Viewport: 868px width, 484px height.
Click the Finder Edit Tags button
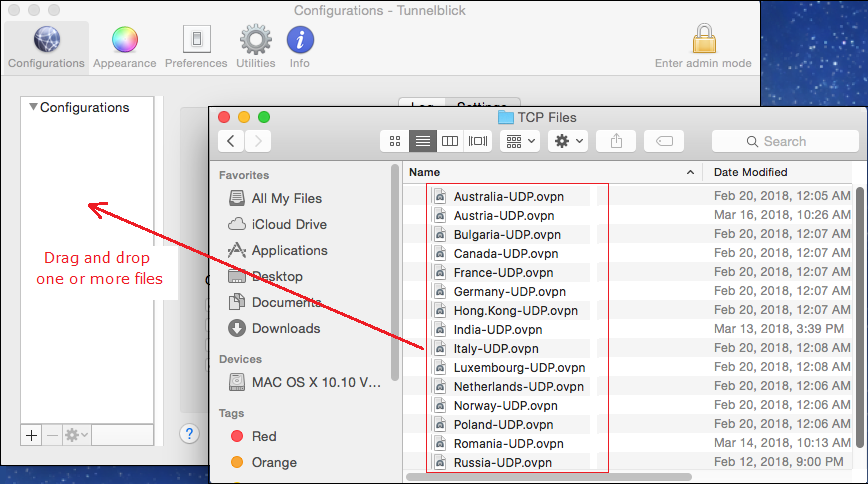coord(664,141)
